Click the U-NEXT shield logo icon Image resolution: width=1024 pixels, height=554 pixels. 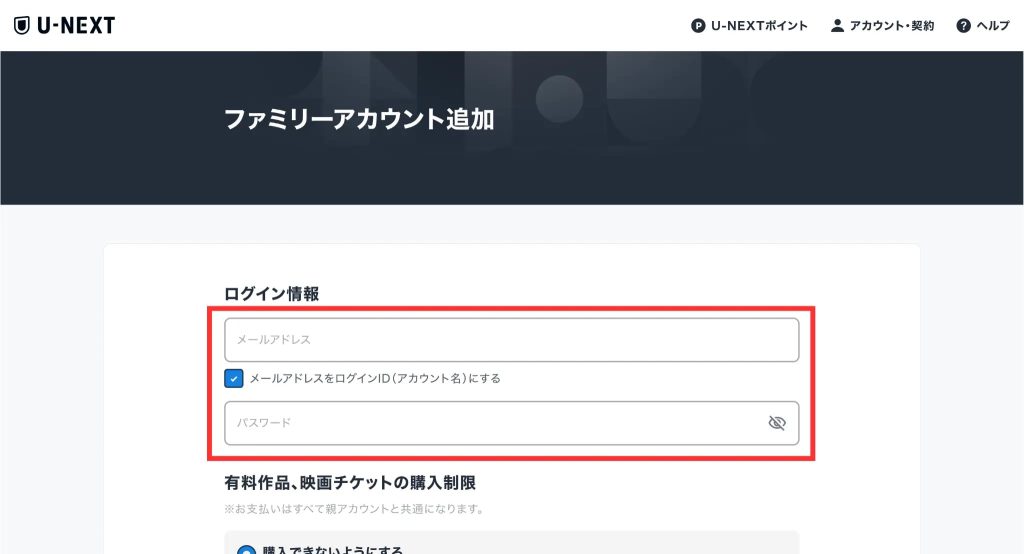point(22,26)
